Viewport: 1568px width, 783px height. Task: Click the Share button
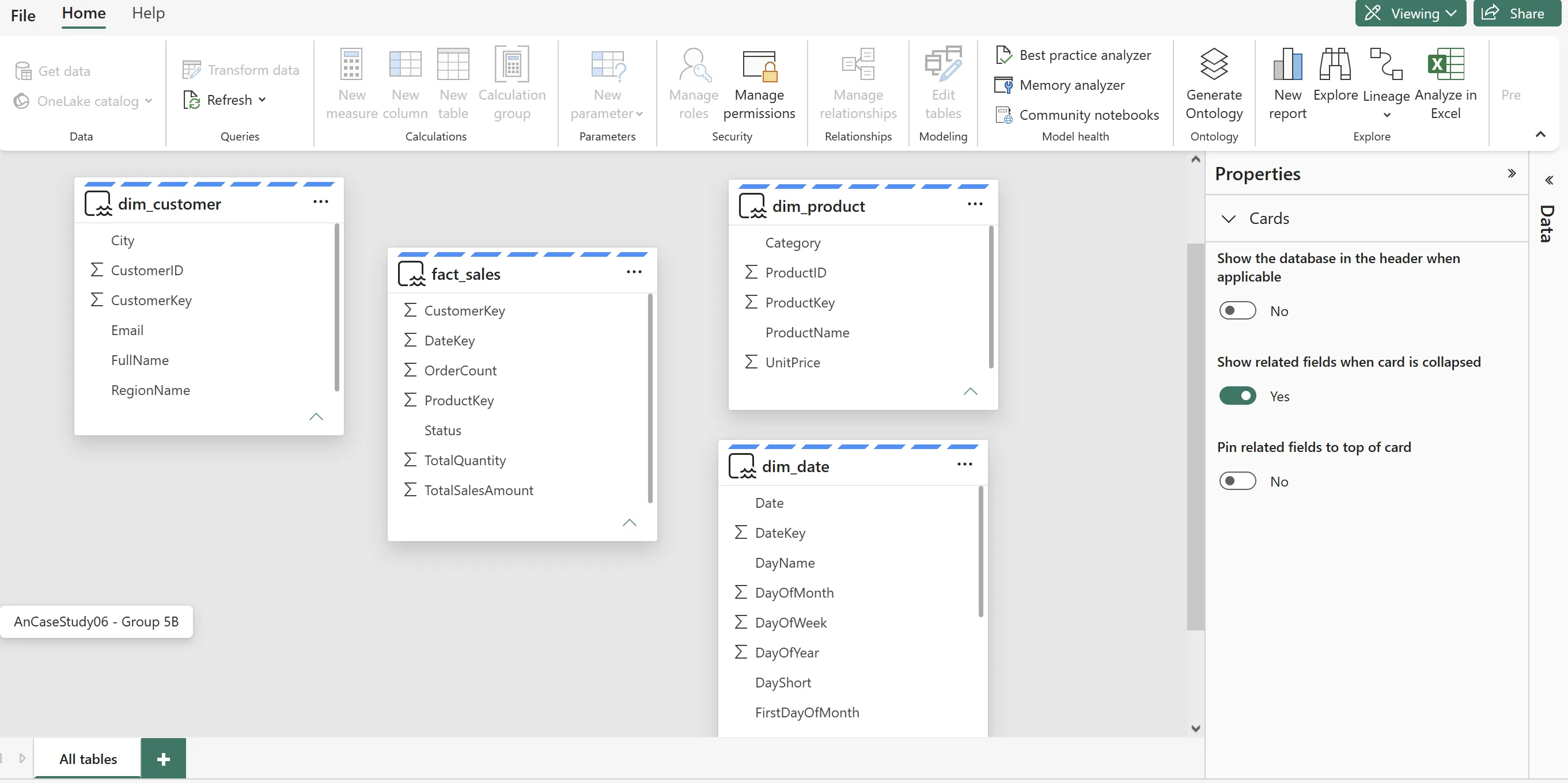point(1516,13)
